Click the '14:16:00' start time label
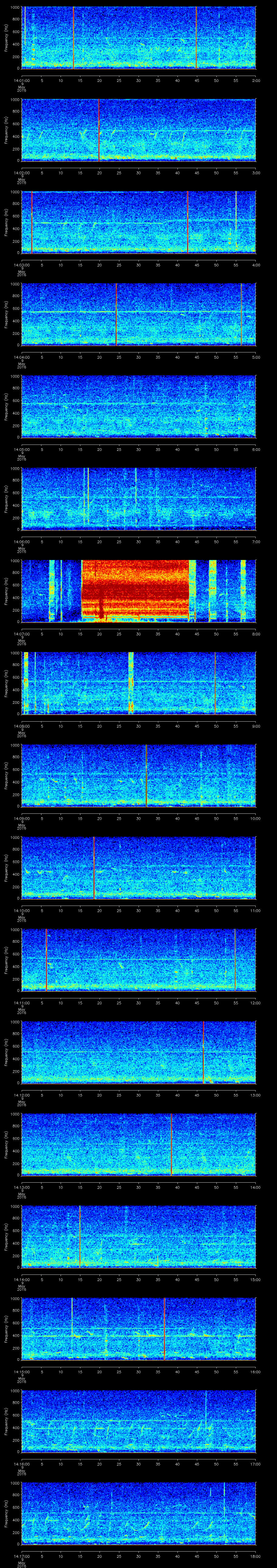 (21, 1464)
